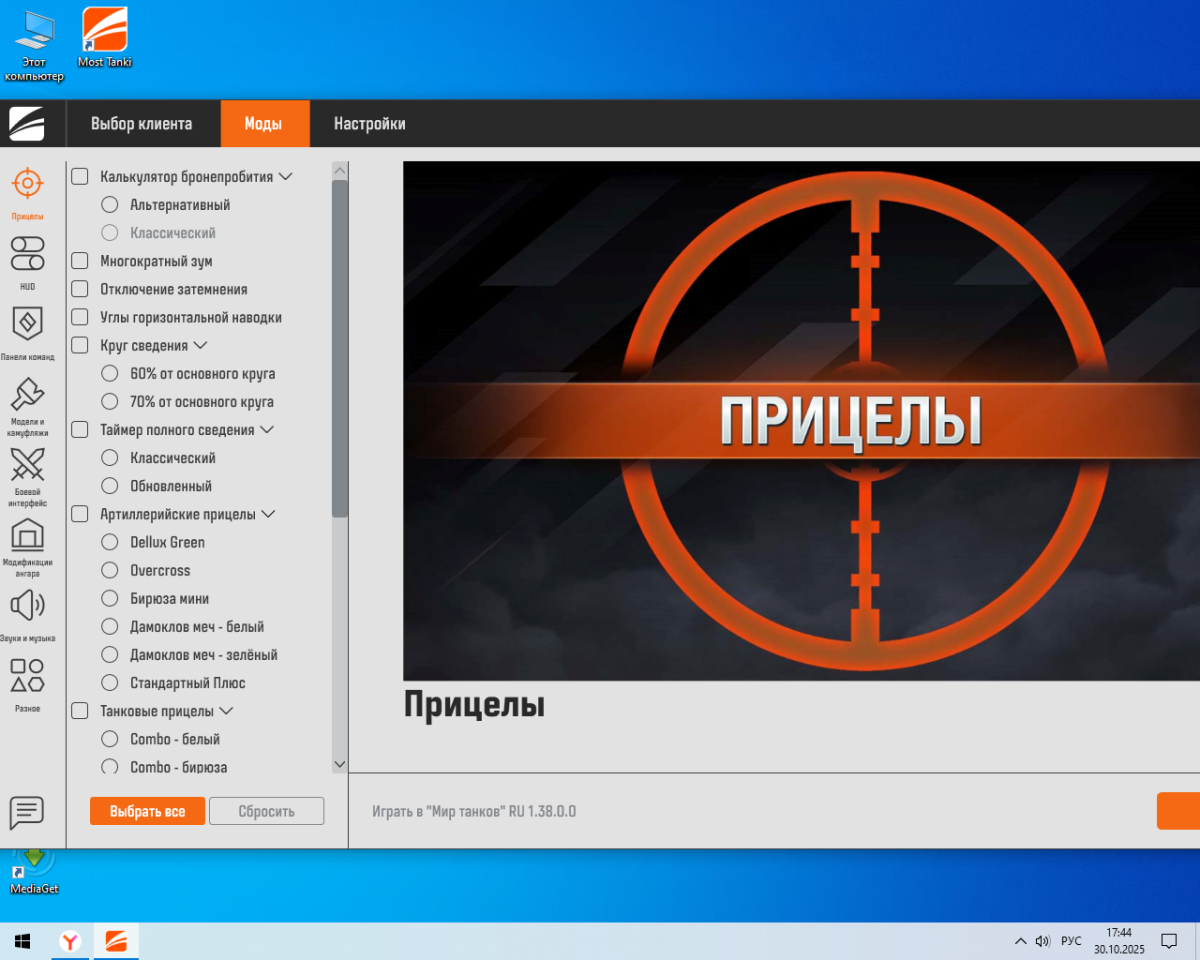This screenshot has width=1200, height=960.
Task: Toggle the Танковые прицелы chevron
Action: (226, 711)
